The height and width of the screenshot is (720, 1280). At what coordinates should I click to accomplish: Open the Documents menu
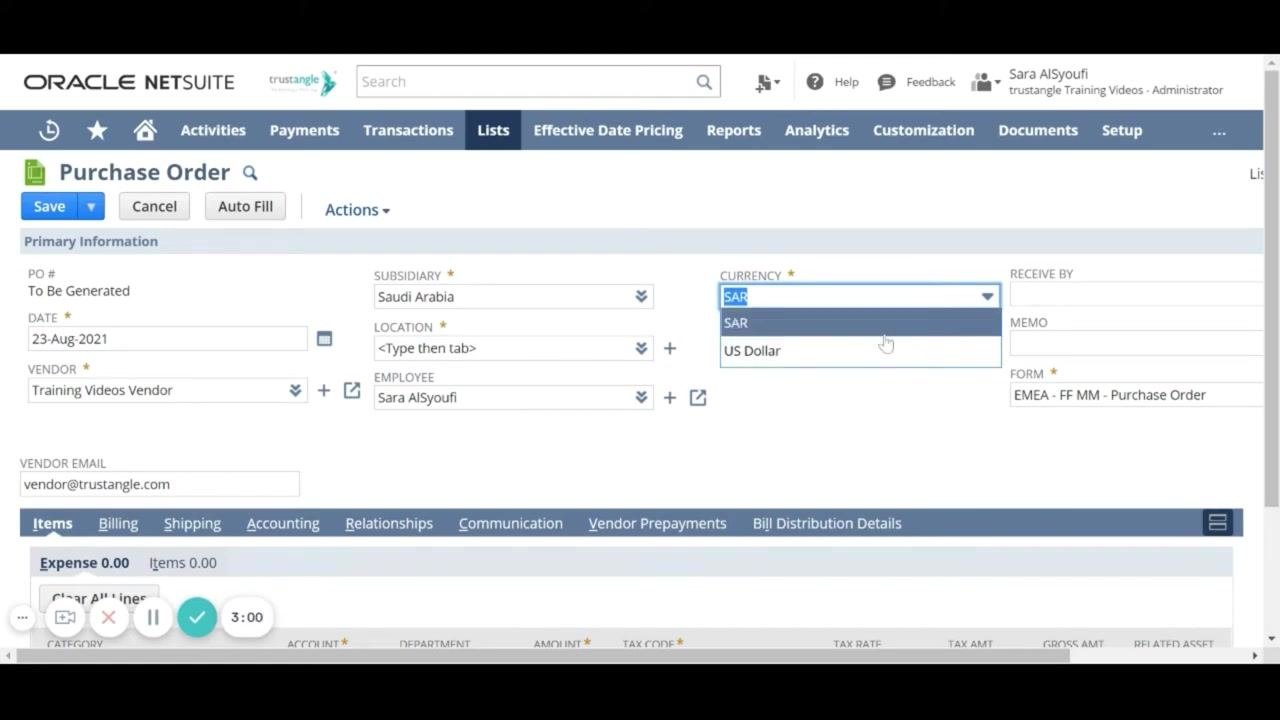(1038, 130)
